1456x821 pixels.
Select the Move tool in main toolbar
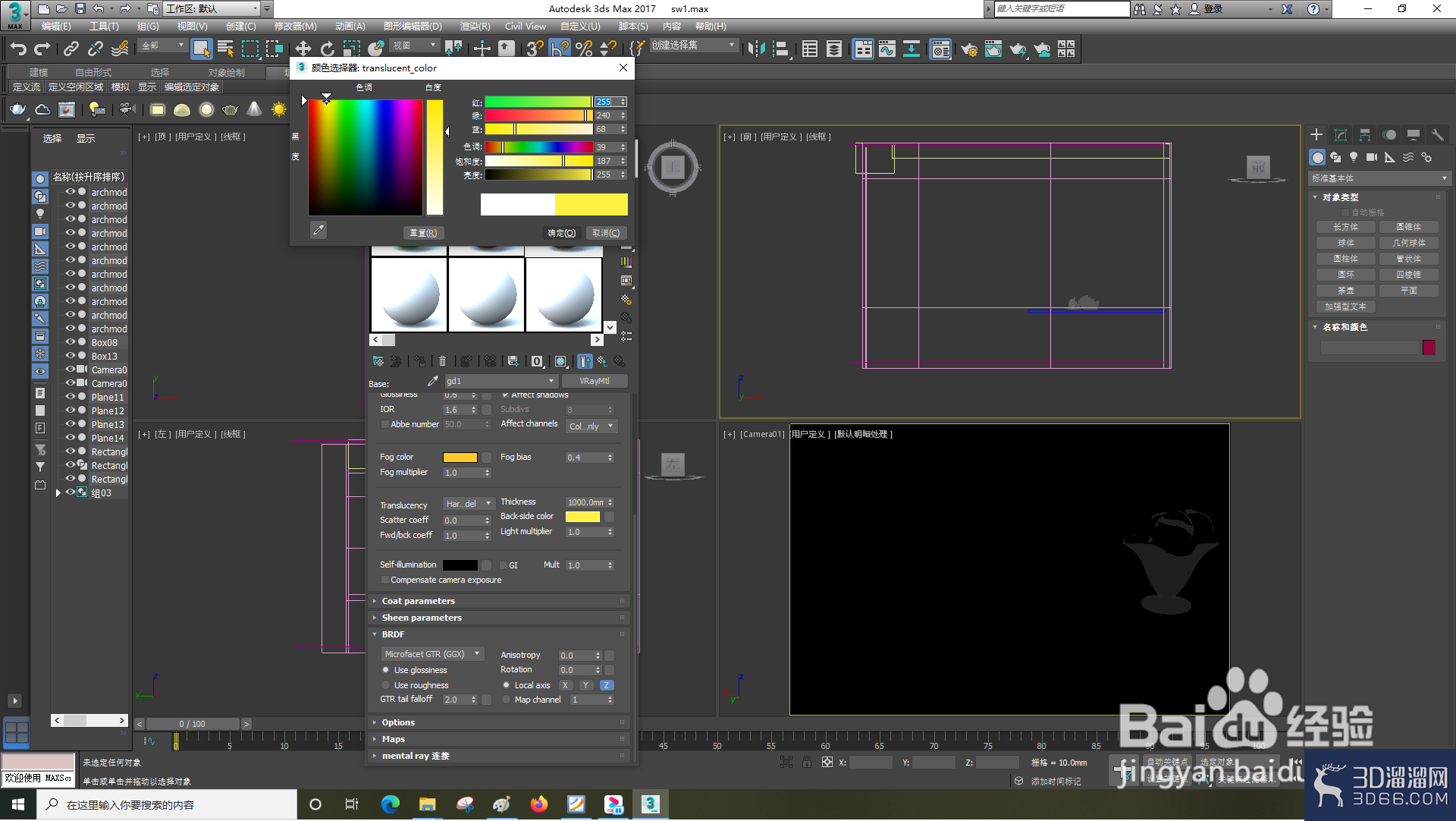(x=303, y=49)
